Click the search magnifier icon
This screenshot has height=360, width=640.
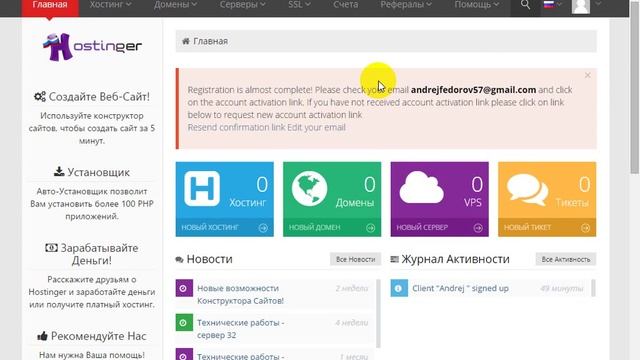[525, 5]
